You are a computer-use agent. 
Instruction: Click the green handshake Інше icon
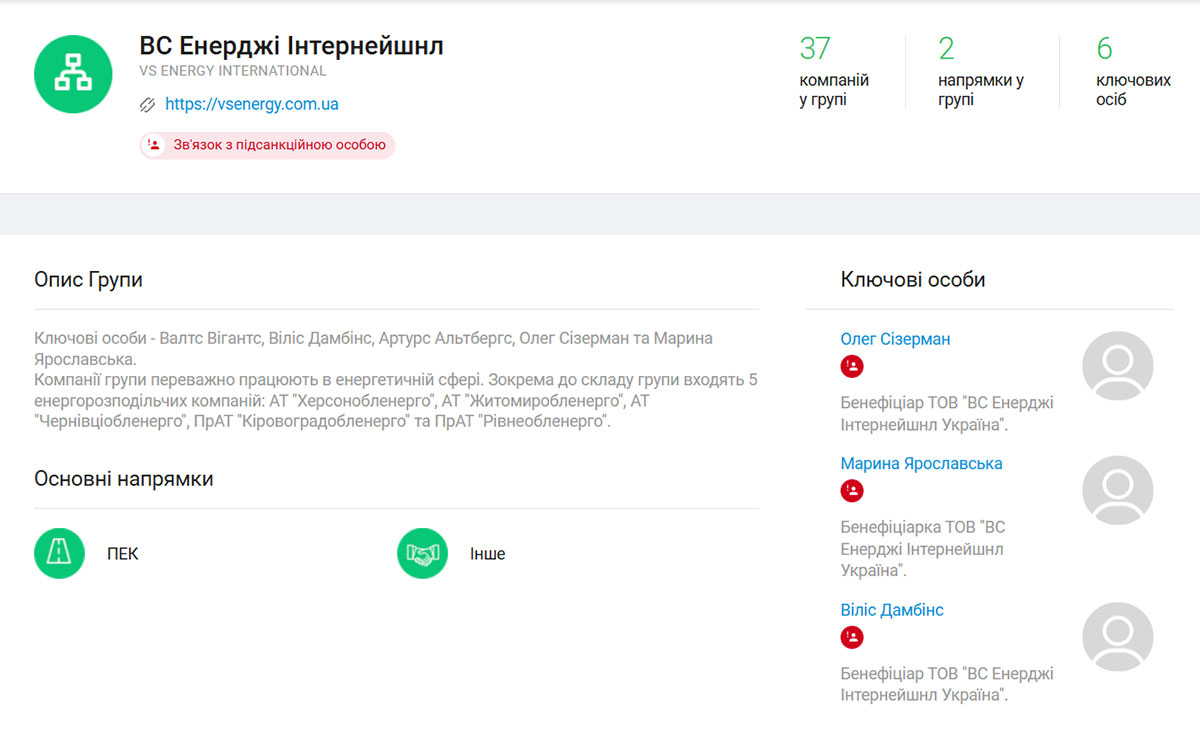click(422, 553)
